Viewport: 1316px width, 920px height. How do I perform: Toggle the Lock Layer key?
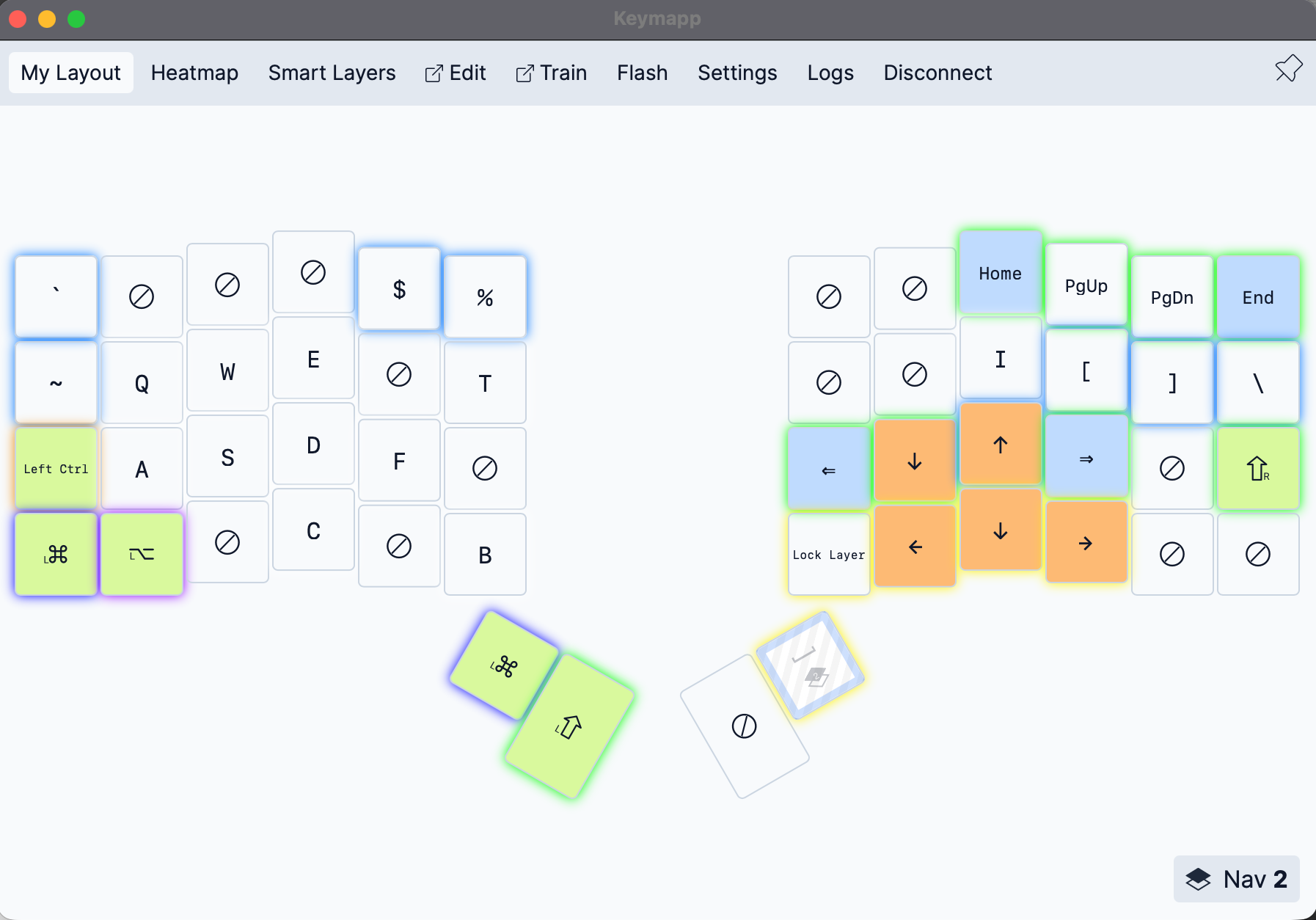pos(828,555)
